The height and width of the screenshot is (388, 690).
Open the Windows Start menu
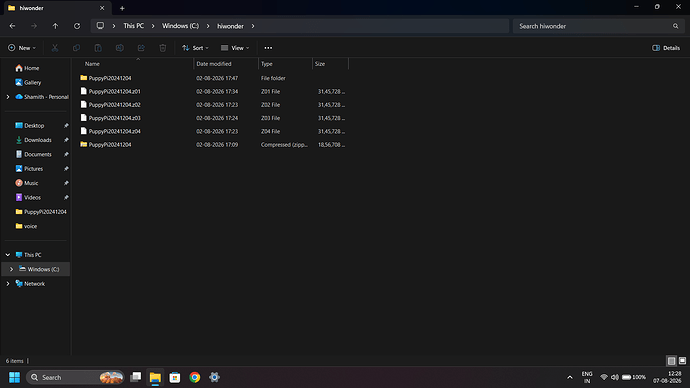pos(15,377)
